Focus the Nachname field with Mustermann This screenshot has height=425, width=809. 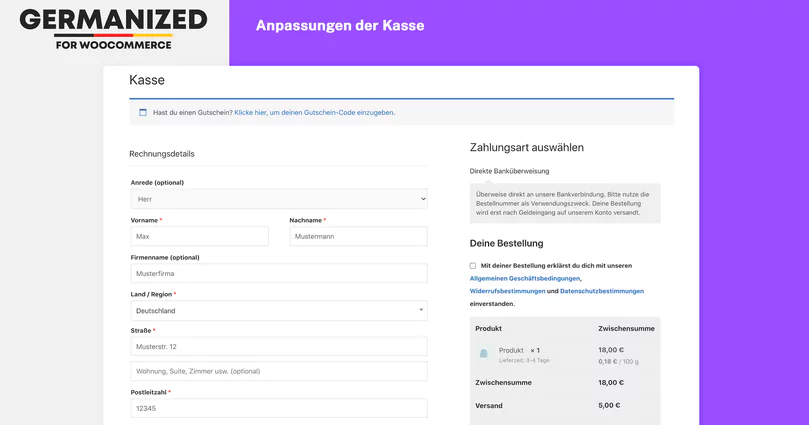click(359, 236)
